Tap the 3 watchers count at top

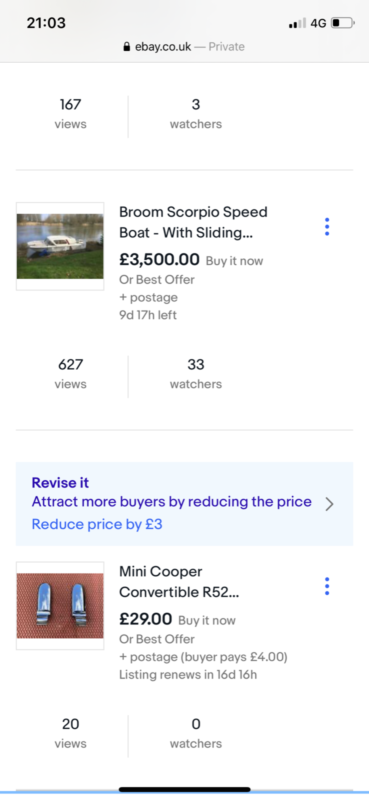point(196,114)
